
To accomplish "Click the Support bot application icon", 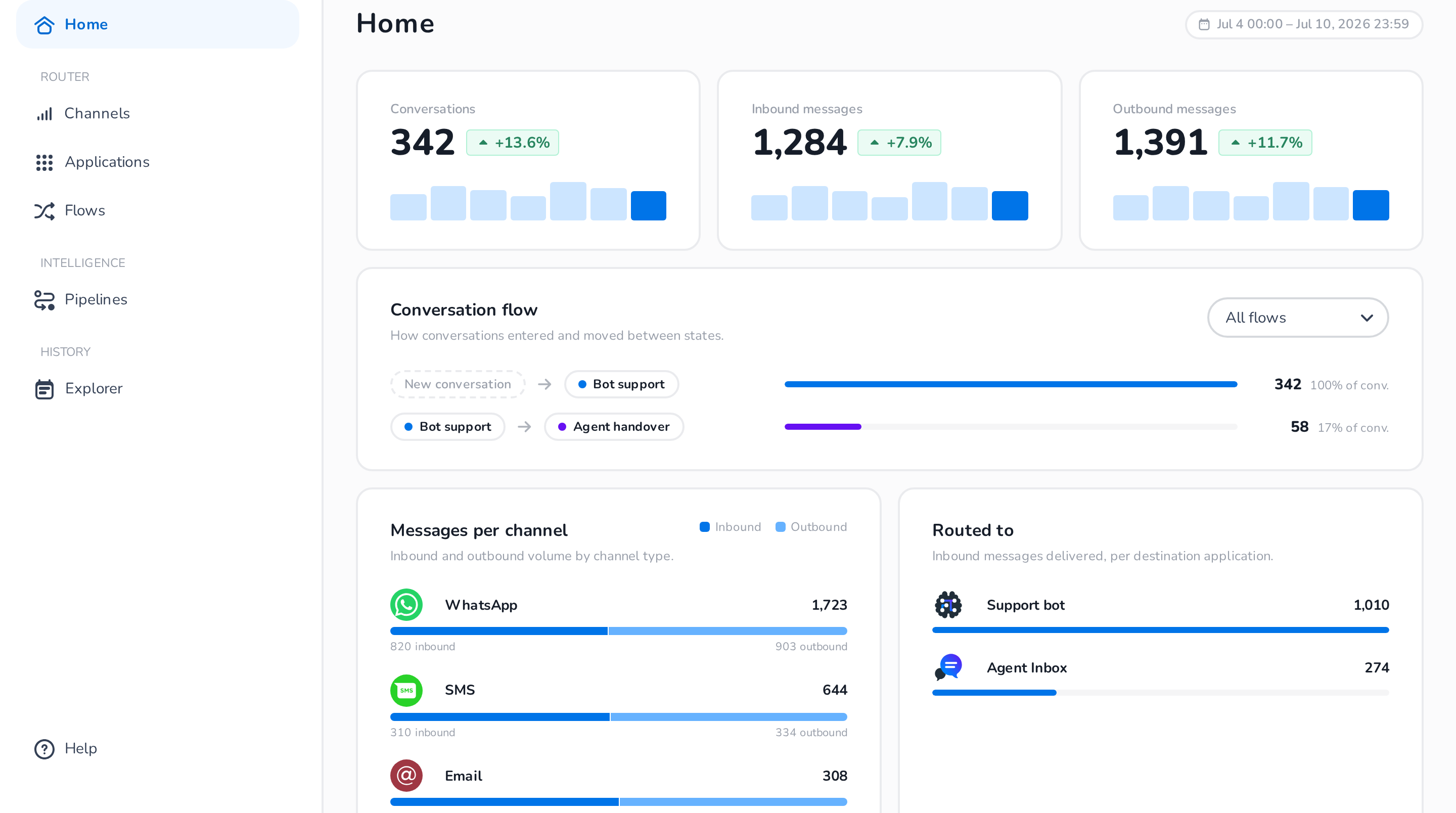I will (948, 604).
